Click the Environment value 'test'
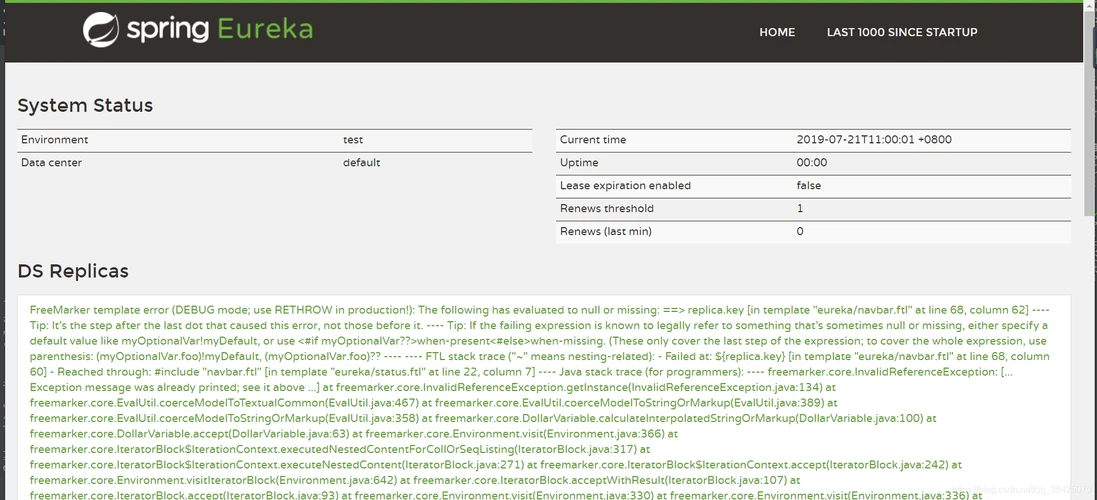This screenshot has height=500, width=1097. coord(353,140)
